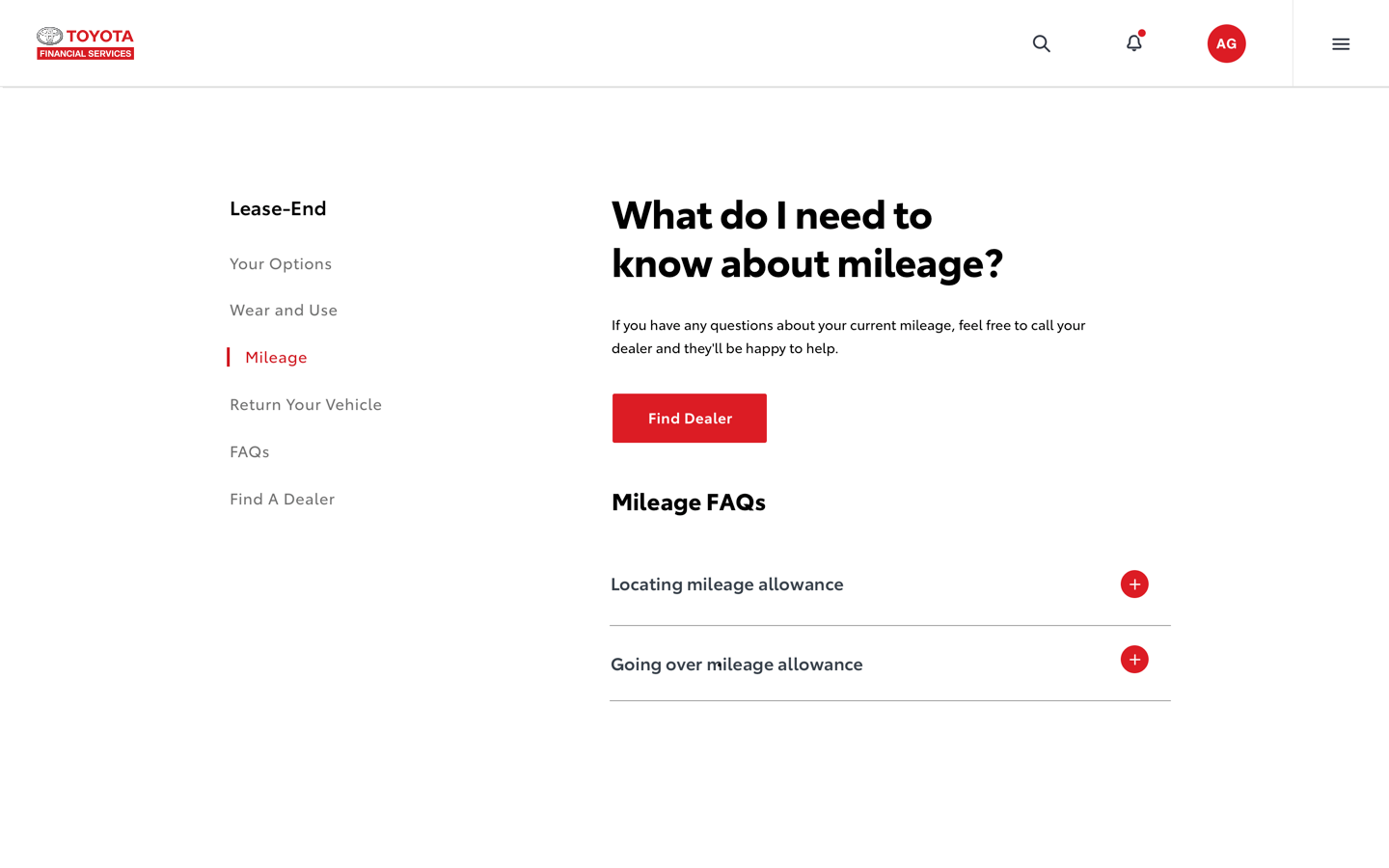
Task: Select Your Options in Lease-End menu
Action: (281, 263)
